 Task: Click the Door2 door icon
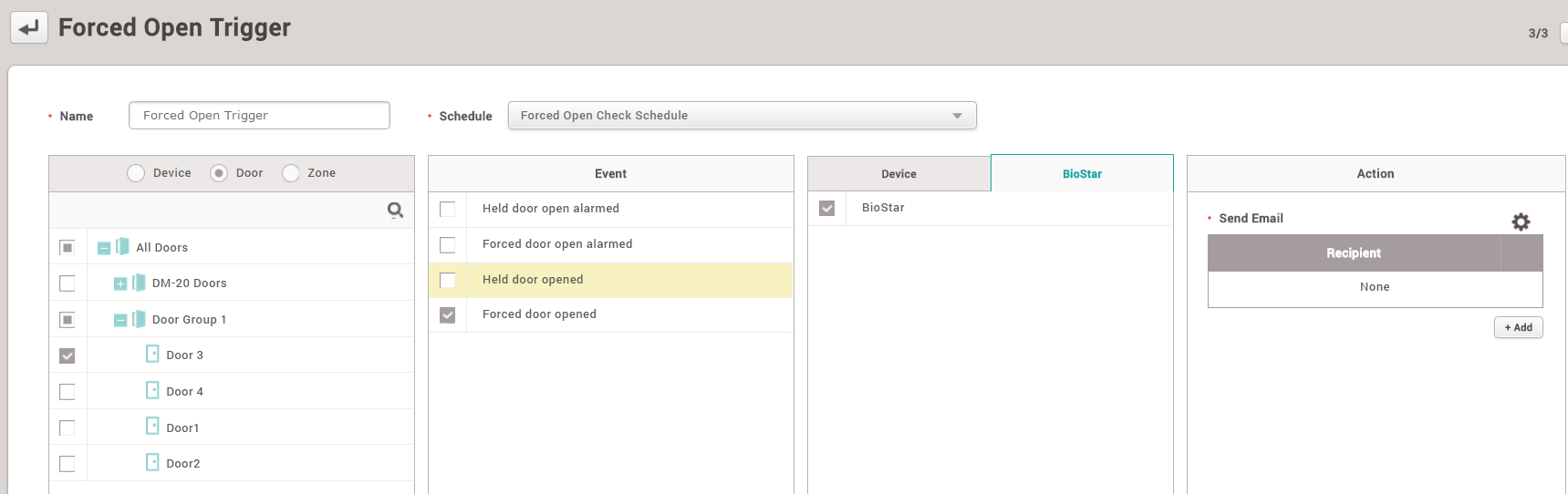click(x=152, y=463)
